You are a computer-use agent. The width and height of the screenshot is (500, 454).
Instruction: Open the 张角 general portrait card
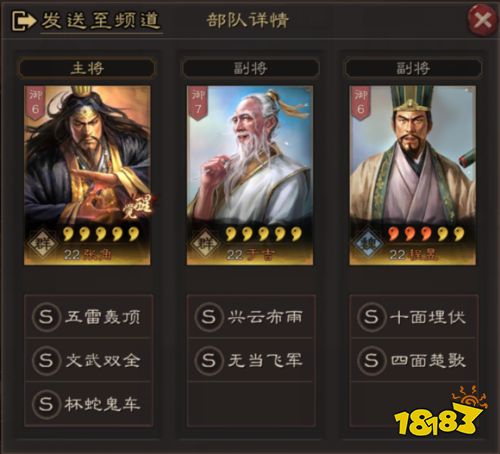pyautogui.click(x=87, y=175)
